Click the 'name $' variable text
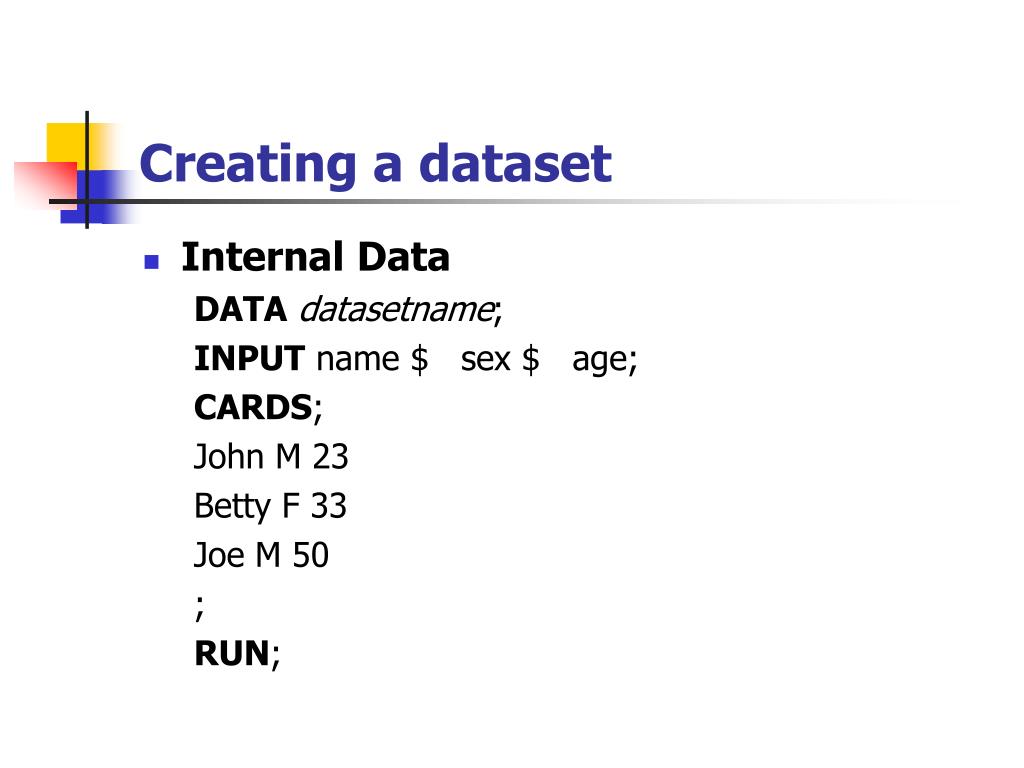The height and width of the screenshot is (768, 1024). (x=372, y=359)
